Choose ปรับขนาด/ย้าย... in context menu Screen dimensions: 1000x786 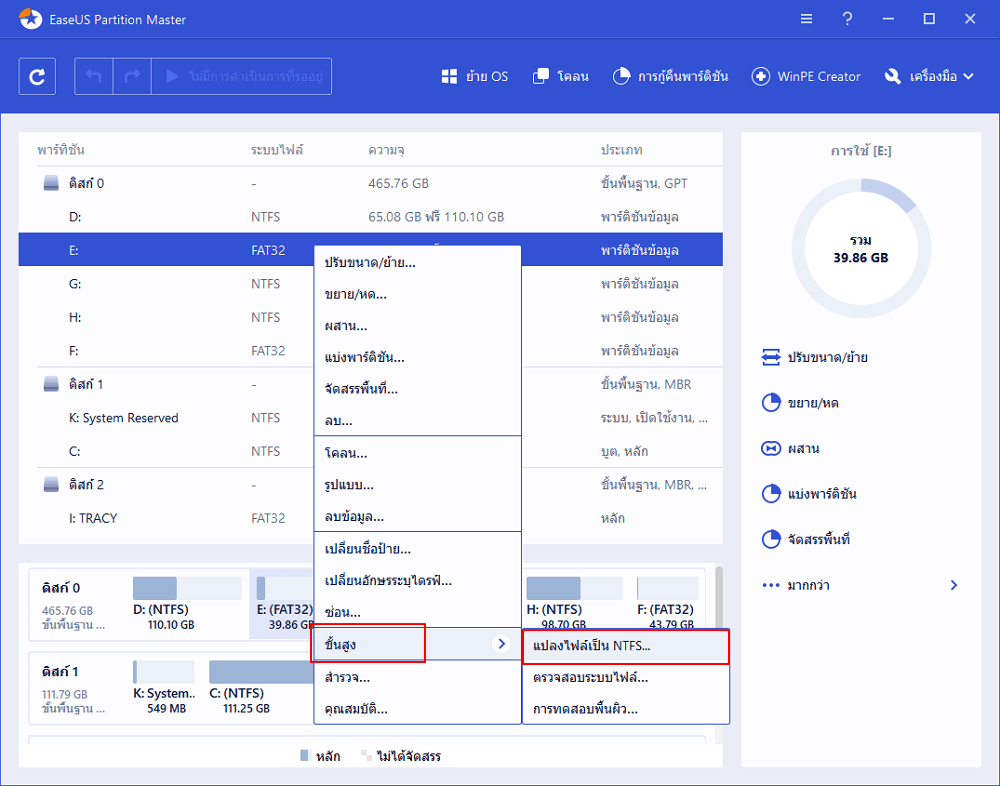[x=418, y=262]
